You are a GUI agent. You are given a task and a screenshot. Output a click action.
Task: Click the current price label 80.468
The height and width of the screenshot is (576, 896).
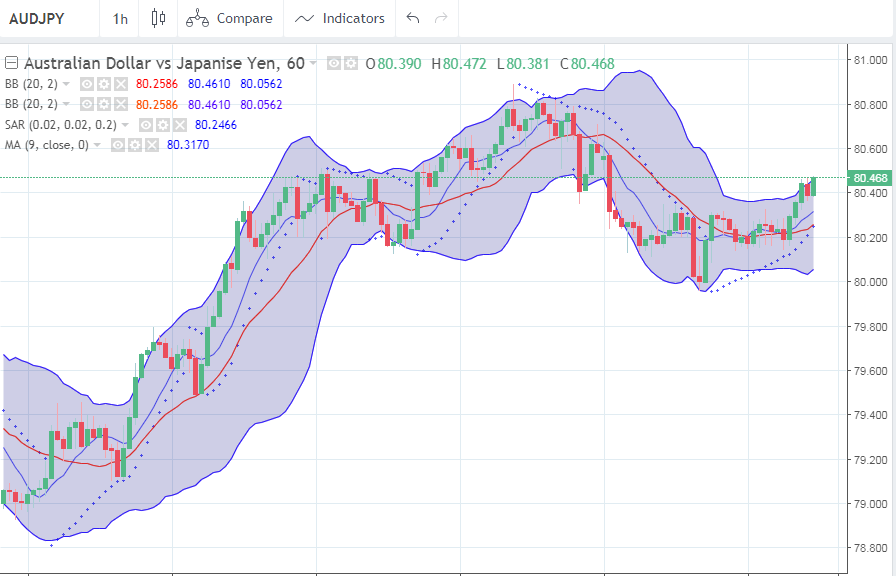(x=868, y=178)
